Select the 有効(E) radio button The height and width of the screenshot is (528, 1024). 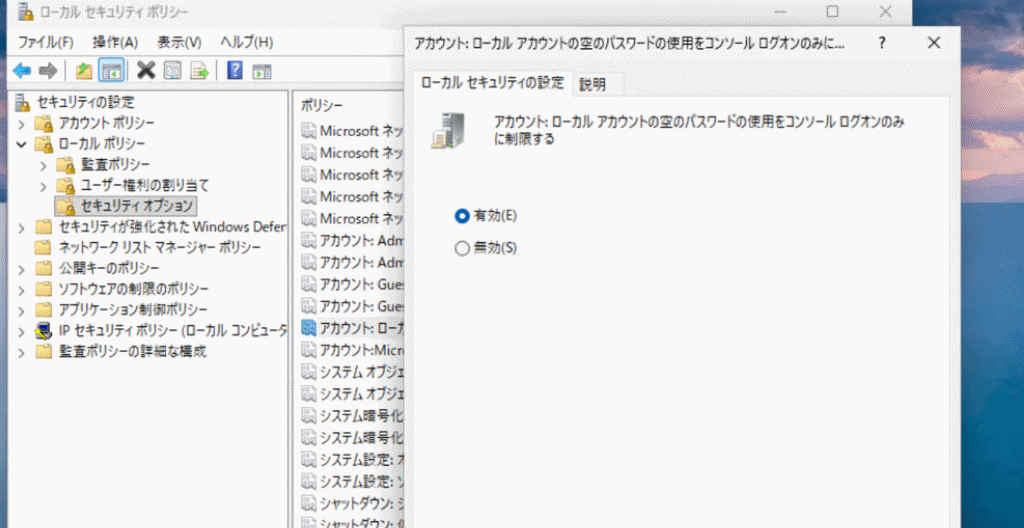(x=462, y=215)
